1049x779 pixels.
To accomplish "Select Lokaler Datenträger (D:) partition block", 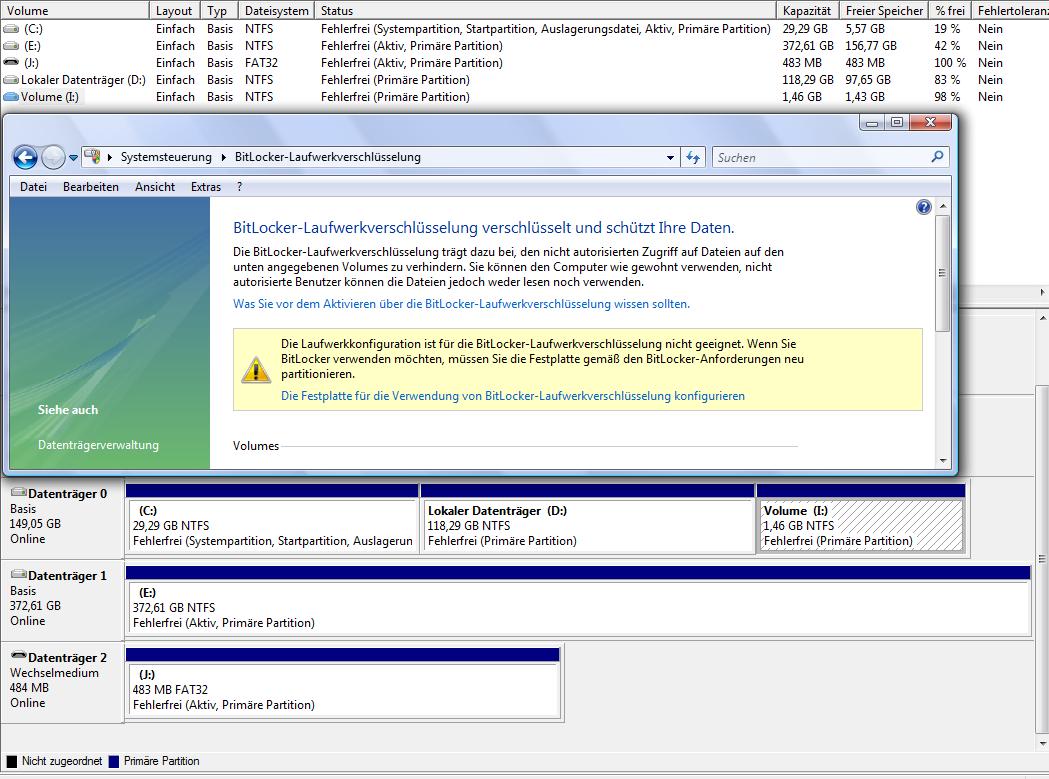I will coord(587,519).
